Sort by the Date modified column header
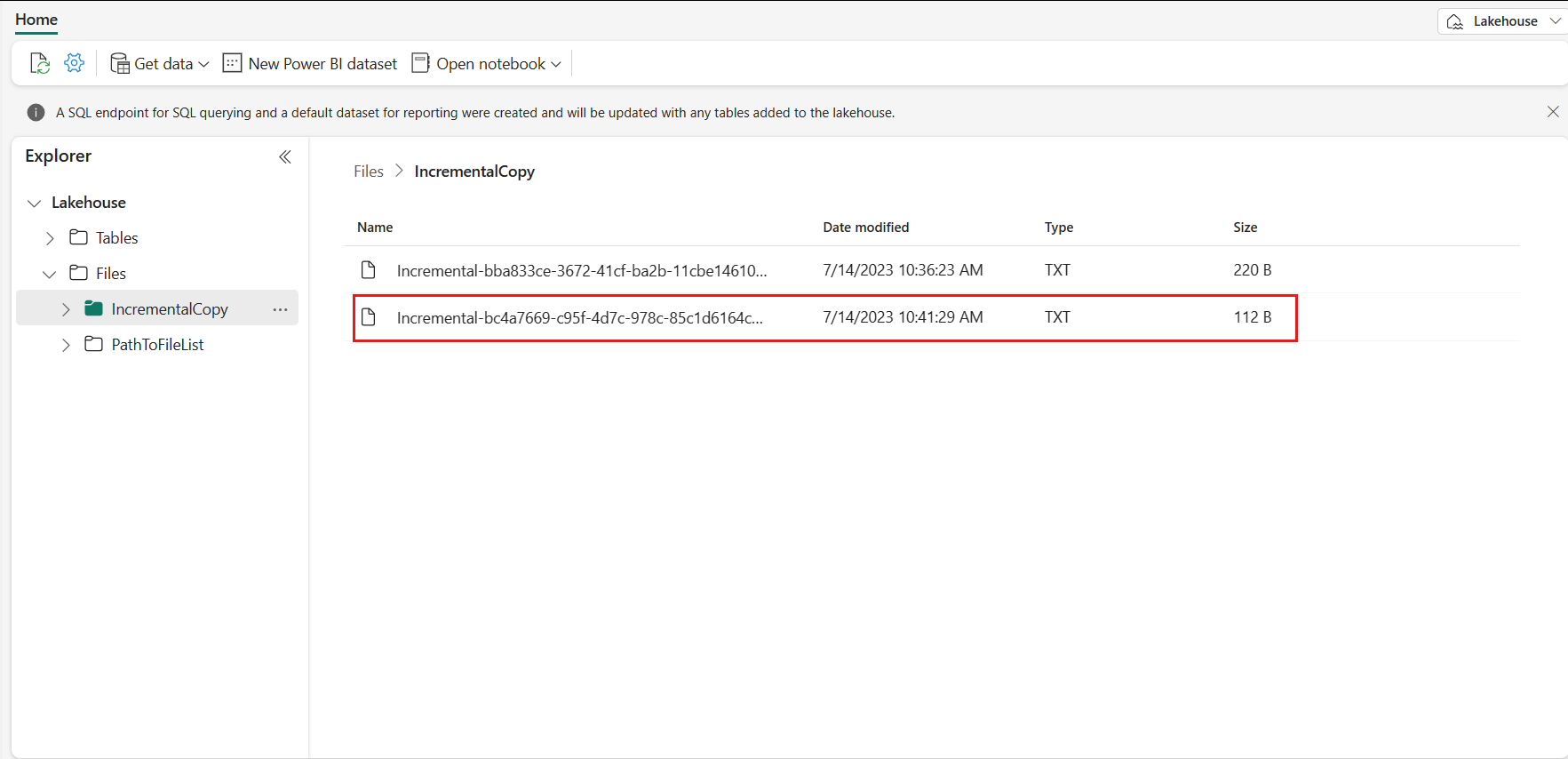Screen dimensions: 1568x759 click(866, 228)
